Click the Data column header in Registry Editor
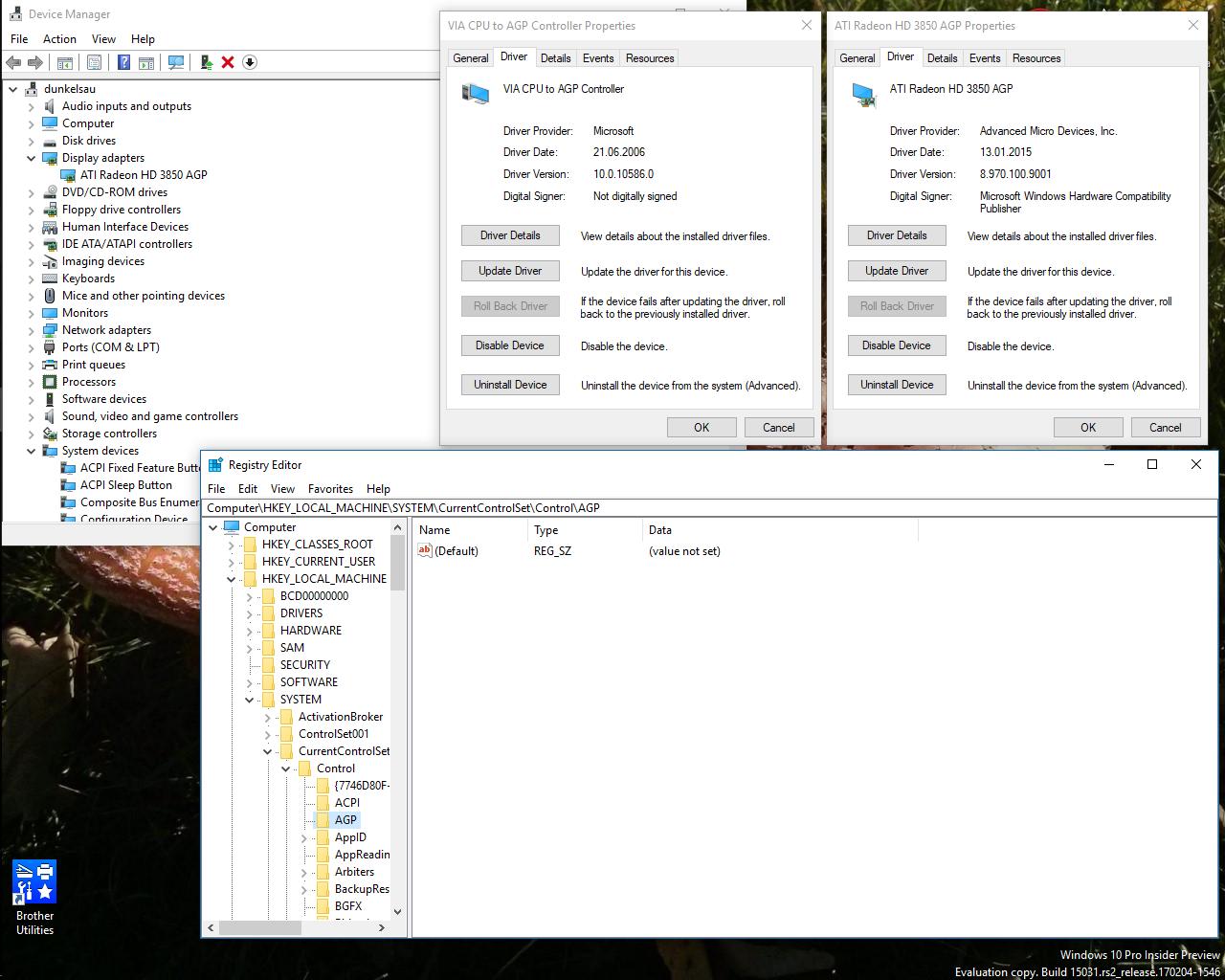This screenshot has width=1225, height=980. 779,530
